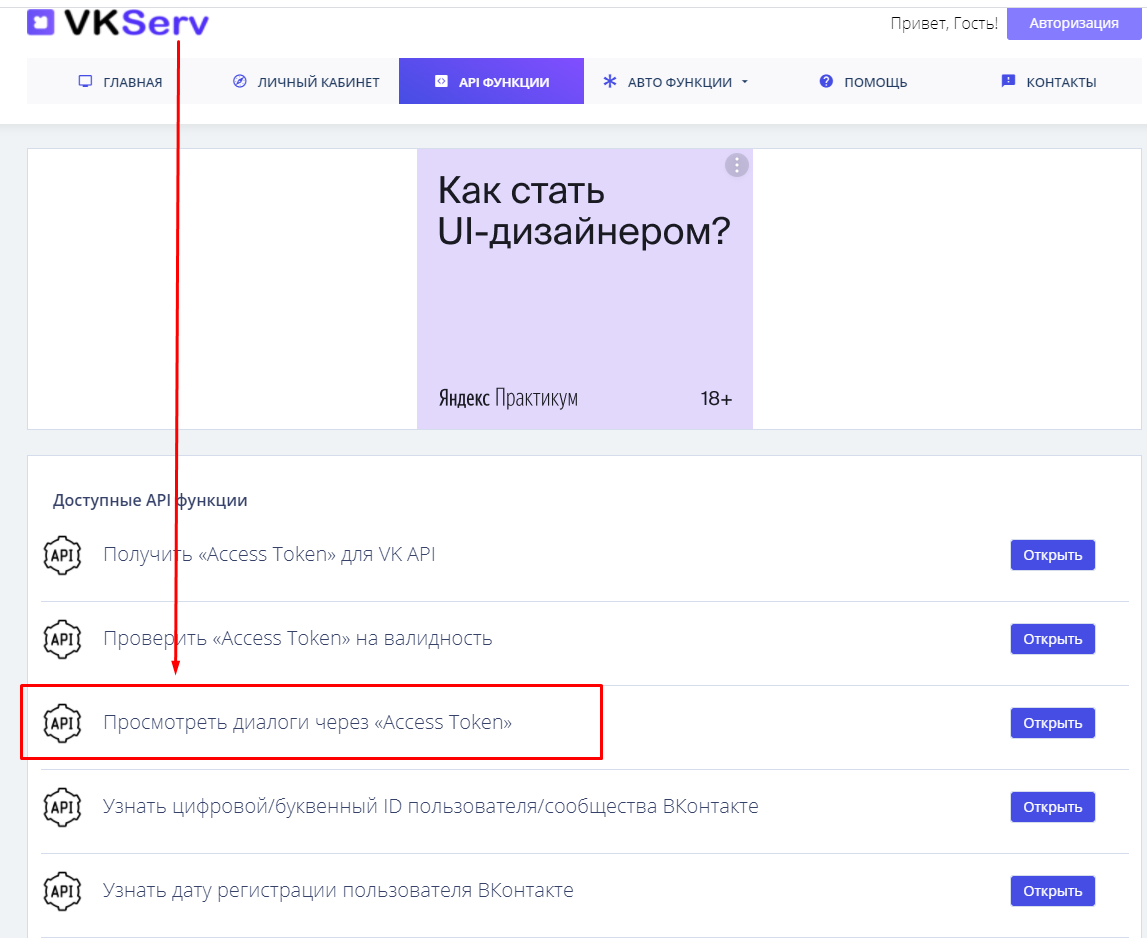The height and width of the screenshot is (938, 1147).
Task: Click Просмотреть диалоги через «Access Token»
Action: [307, 723]
